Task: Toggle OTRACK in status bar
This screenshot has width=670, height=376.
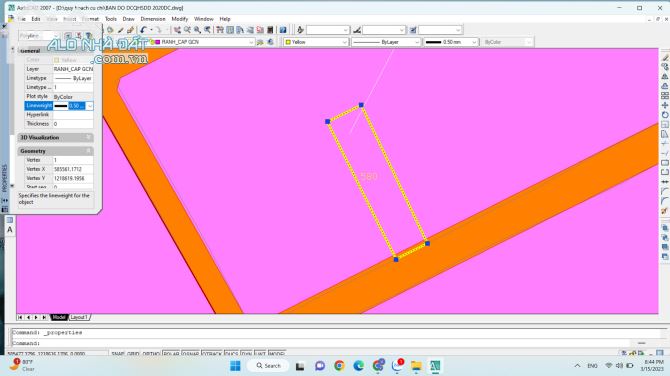Action: click(x=212, y=354)
